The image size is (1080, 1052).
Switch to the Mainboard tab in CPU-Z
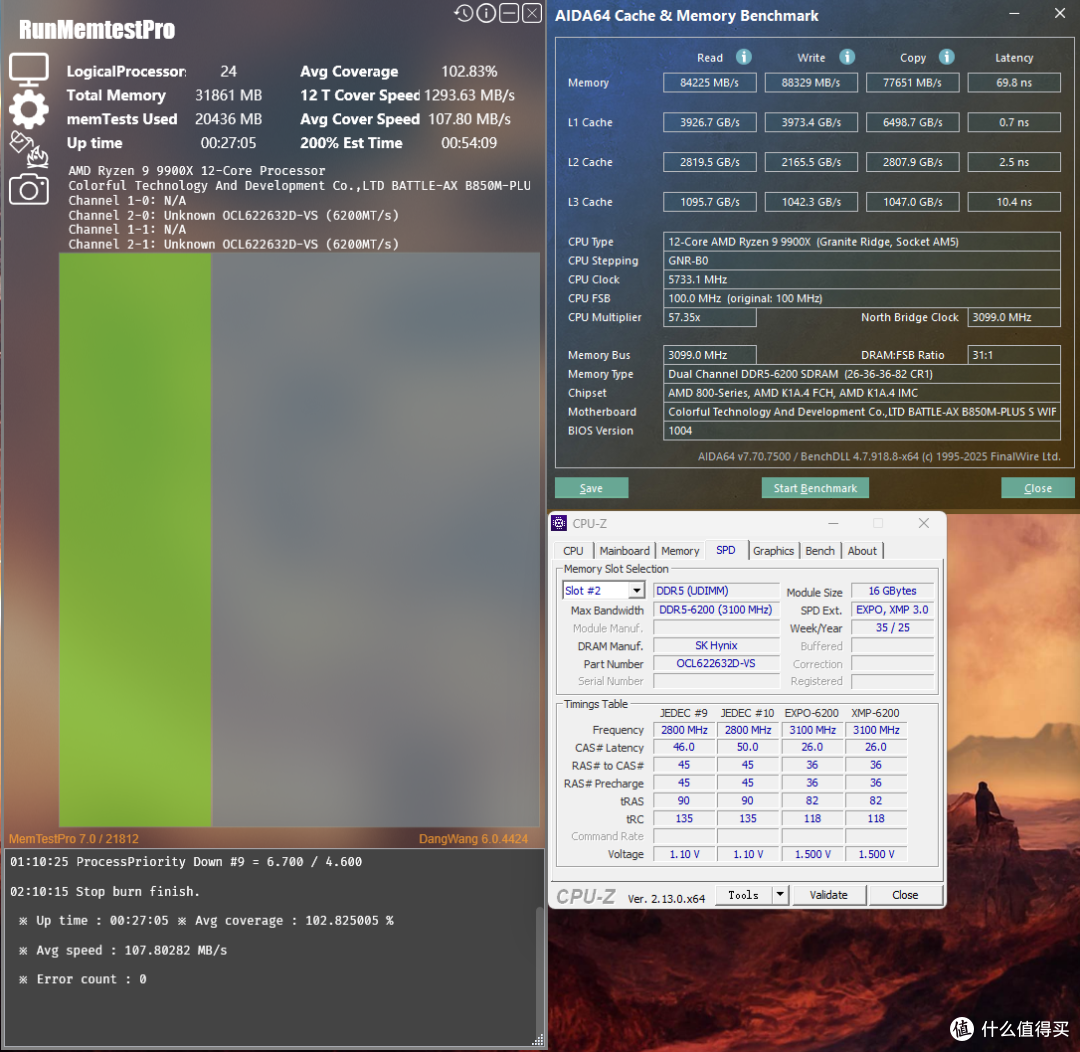coord(624,551)
